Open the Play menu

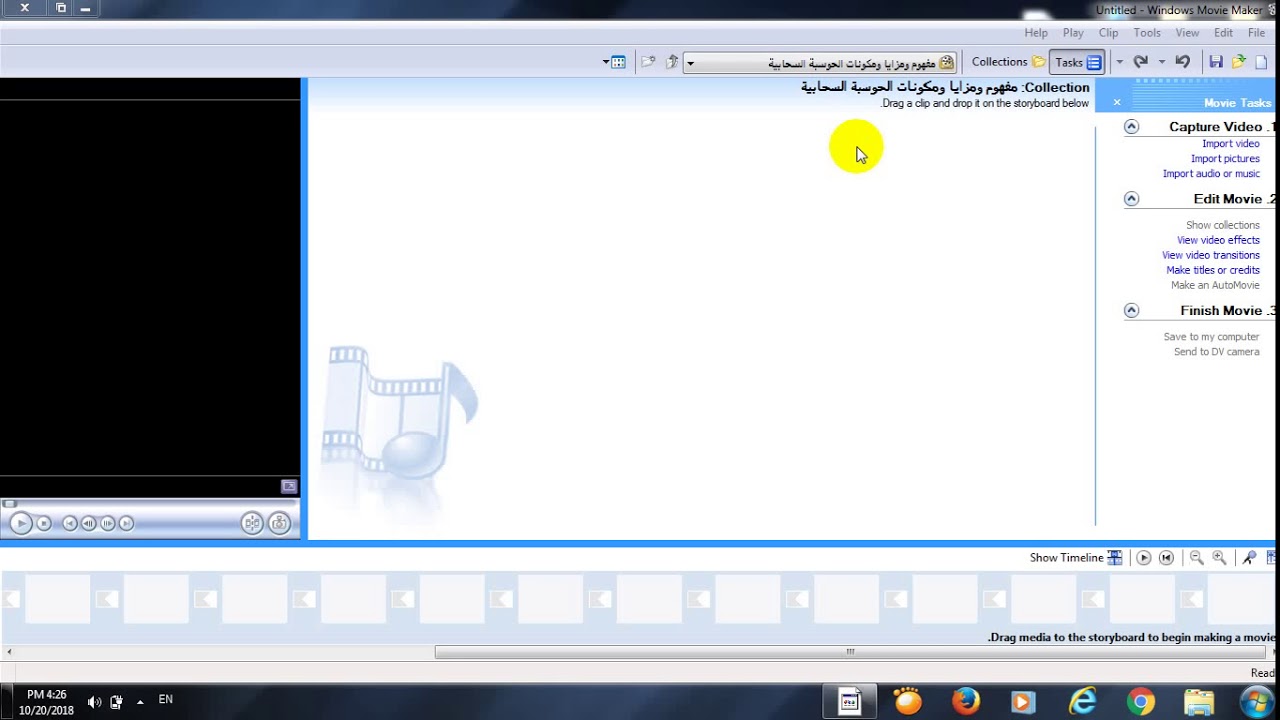[1073, 33]
